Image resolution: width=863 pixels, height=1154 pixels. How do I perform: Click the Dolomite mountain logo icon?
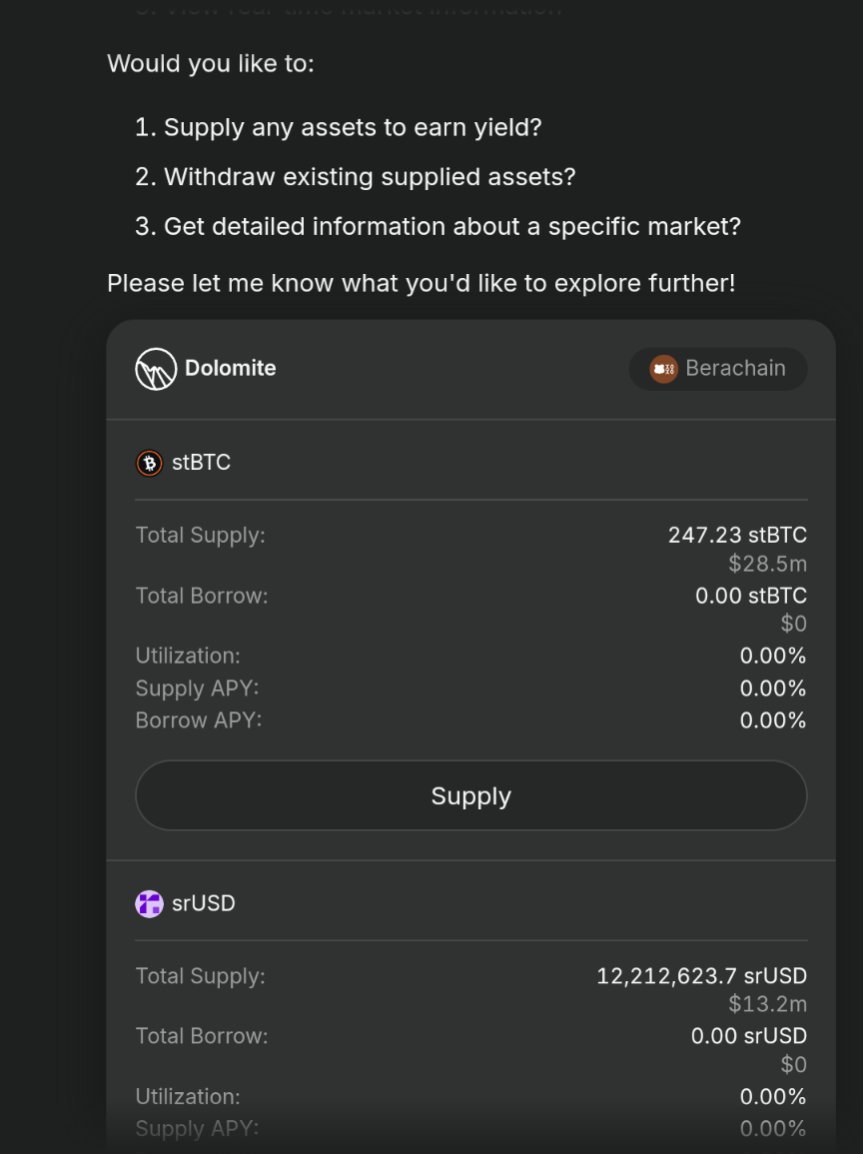156,369
